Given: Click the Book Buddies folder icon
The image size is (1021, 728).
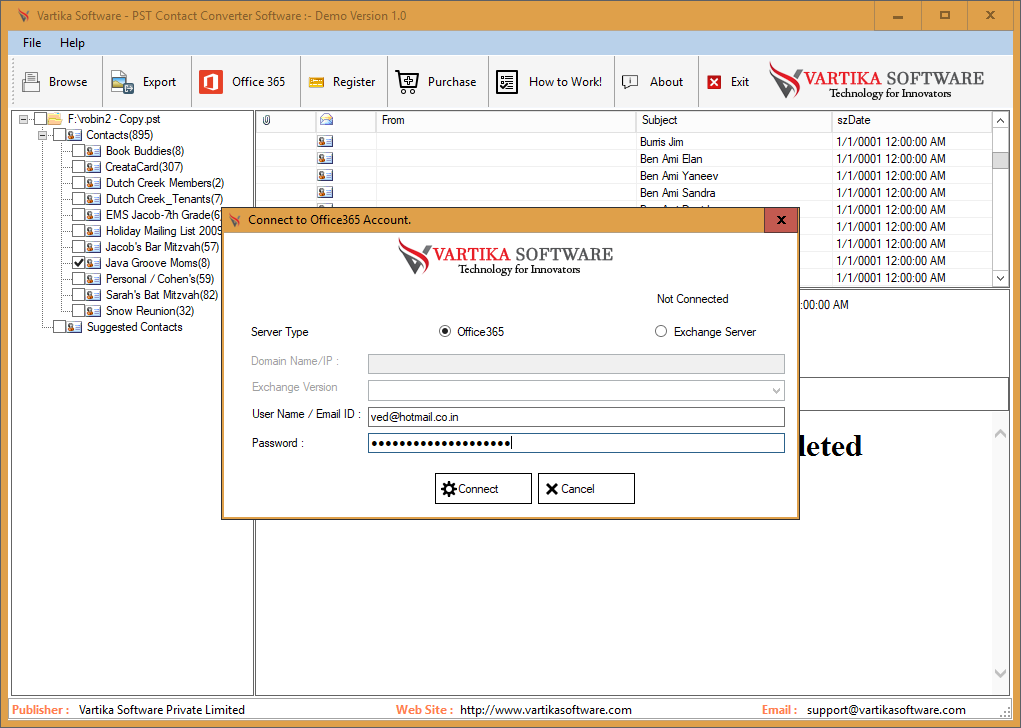Looking at the screenshot, I should [x=93, y=151].
